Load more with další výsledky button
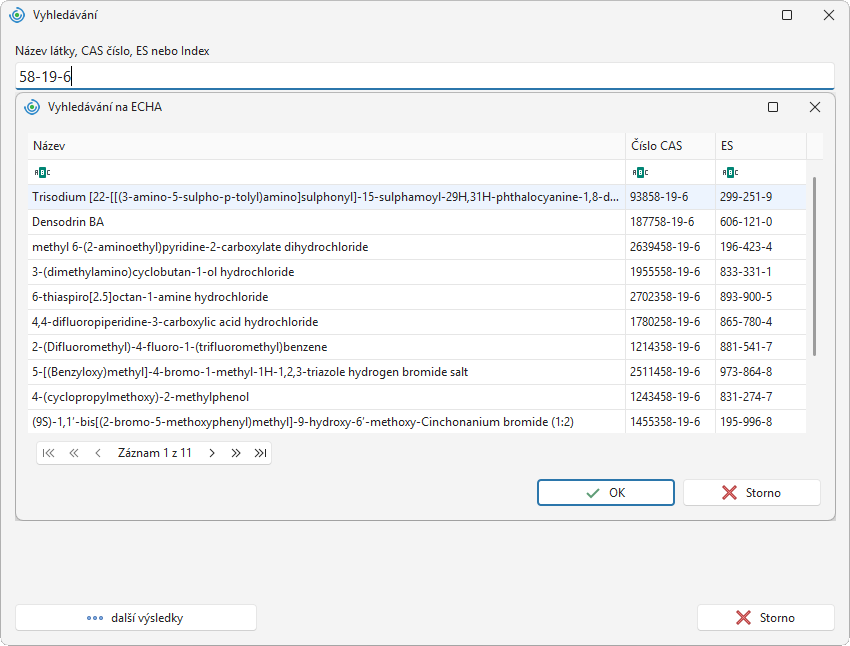This screenshot has height=646, width=850. (136, 618)
